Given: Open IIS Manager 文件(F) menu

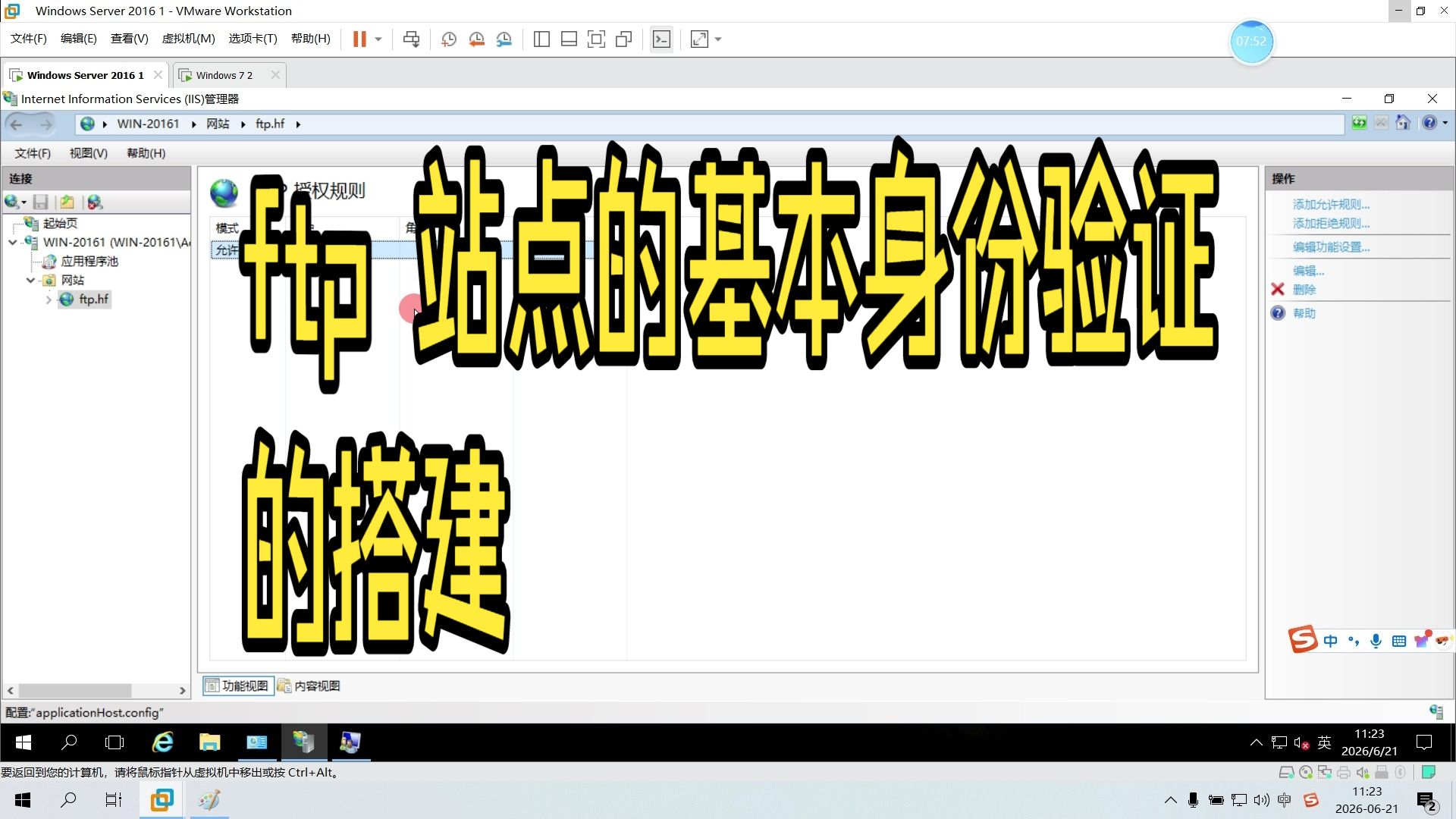Looking at the screenshot, I should (33, 153).
